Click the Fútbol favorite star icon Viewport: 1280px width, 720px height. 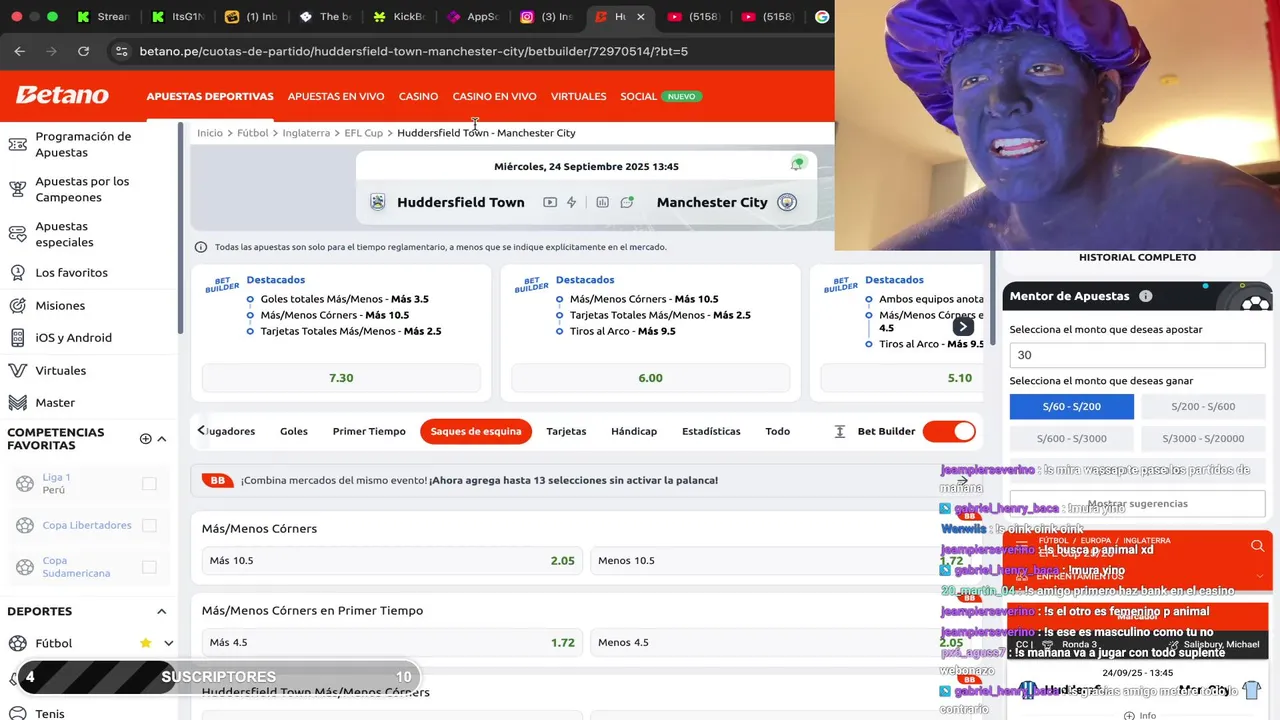click(146, 643)
